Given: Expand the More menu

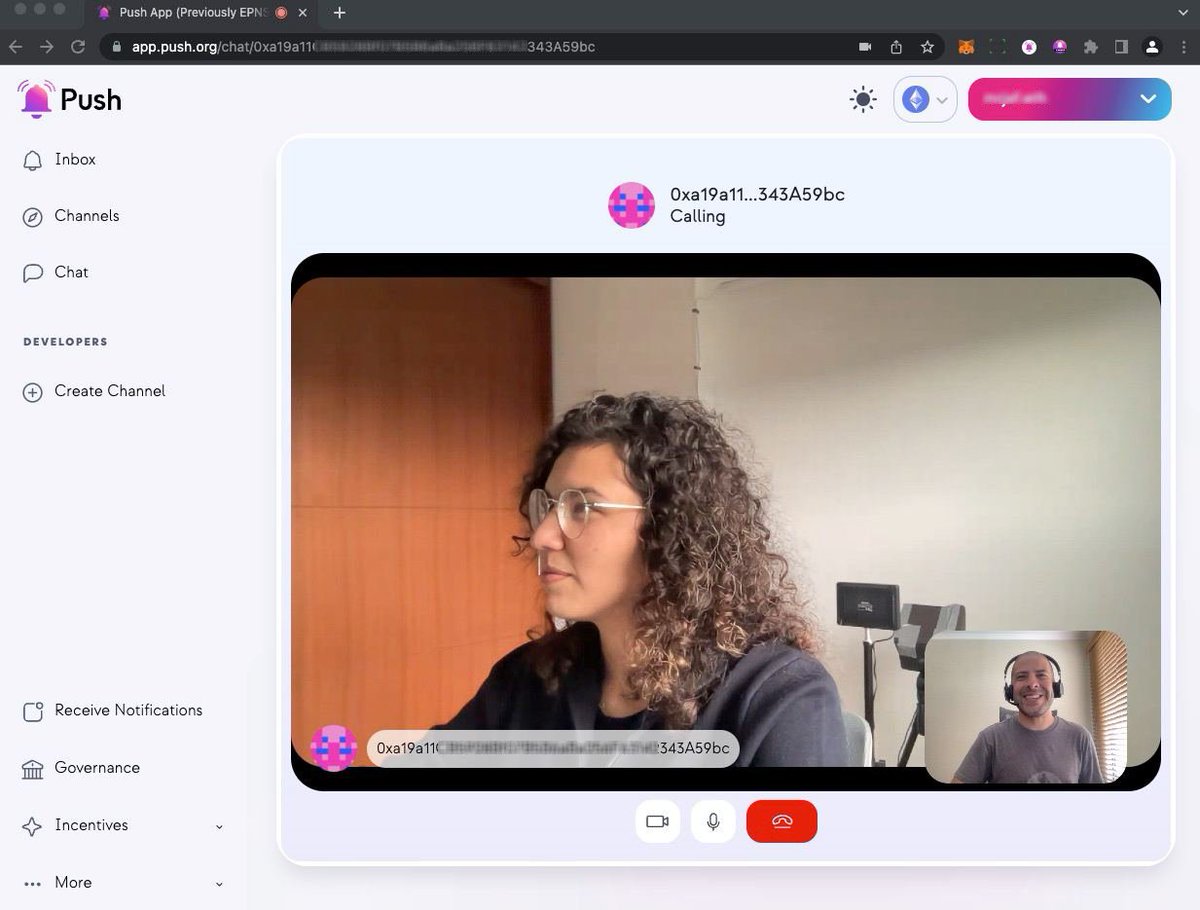Looking at the screenshot, I should pyautogui.click(x=123, y=883).
